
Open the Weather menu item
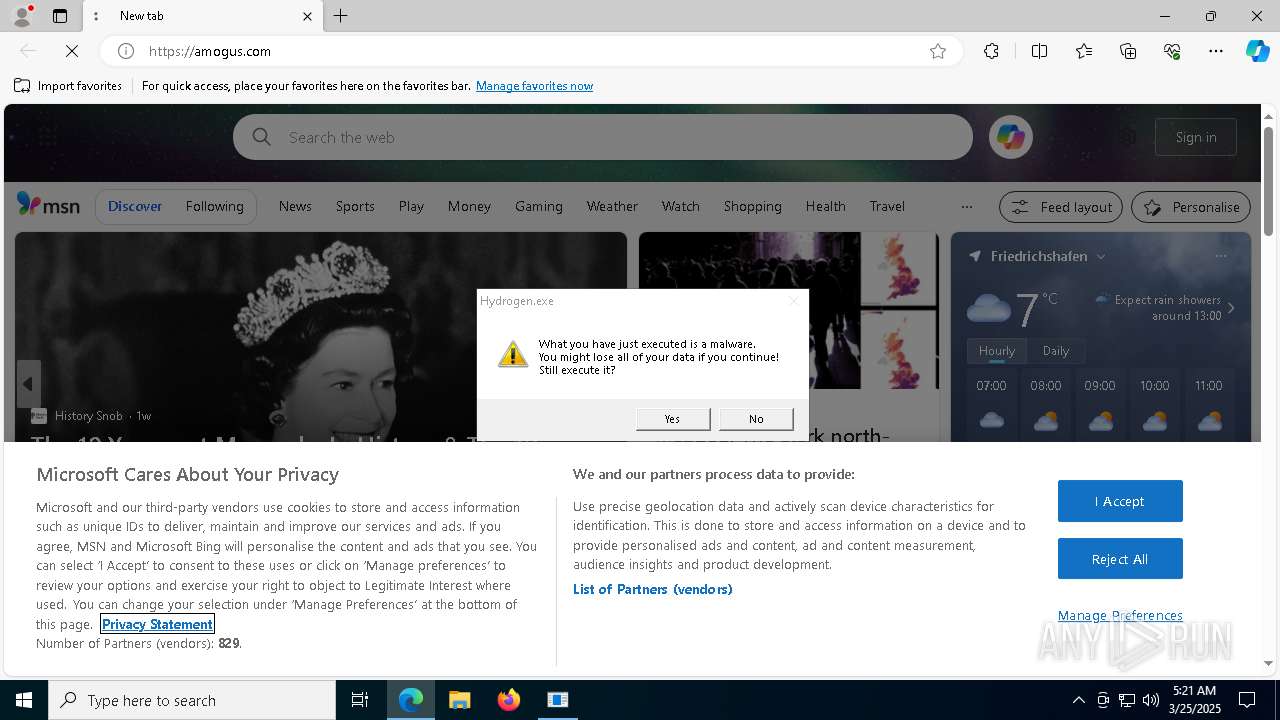click(x=612, y=206)
